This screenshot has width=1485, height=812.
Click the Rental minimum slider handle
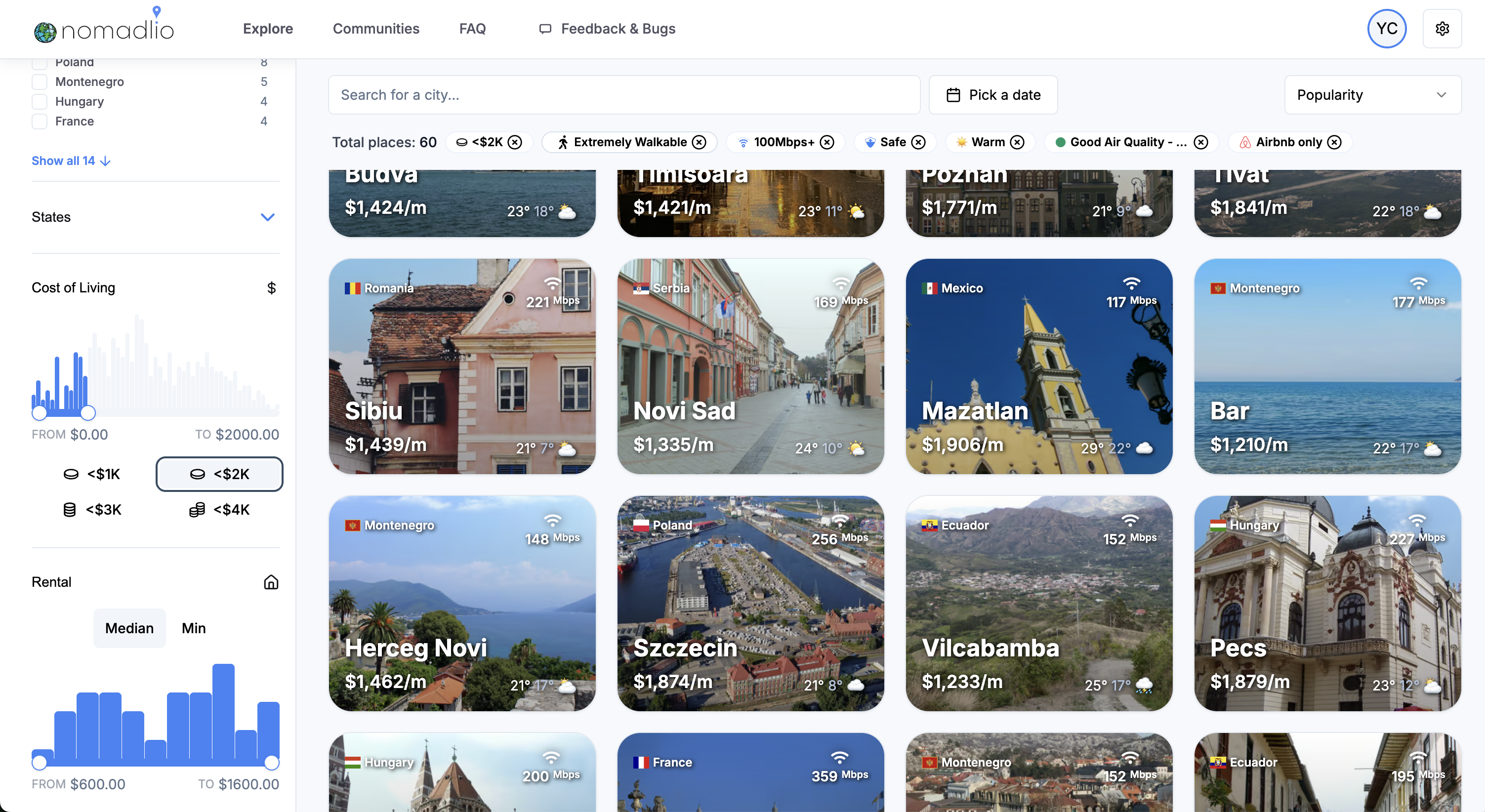pos(39,763)
